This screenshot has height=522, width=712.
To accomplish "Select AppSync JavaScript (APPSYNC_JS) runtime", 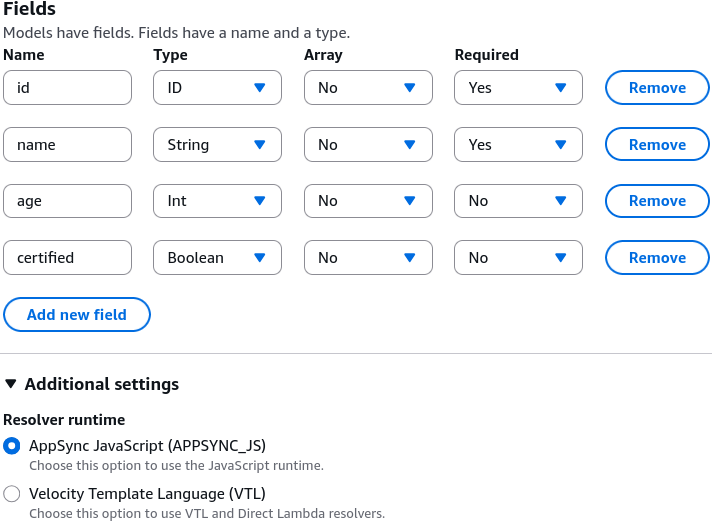I will (x=12, y=446).
